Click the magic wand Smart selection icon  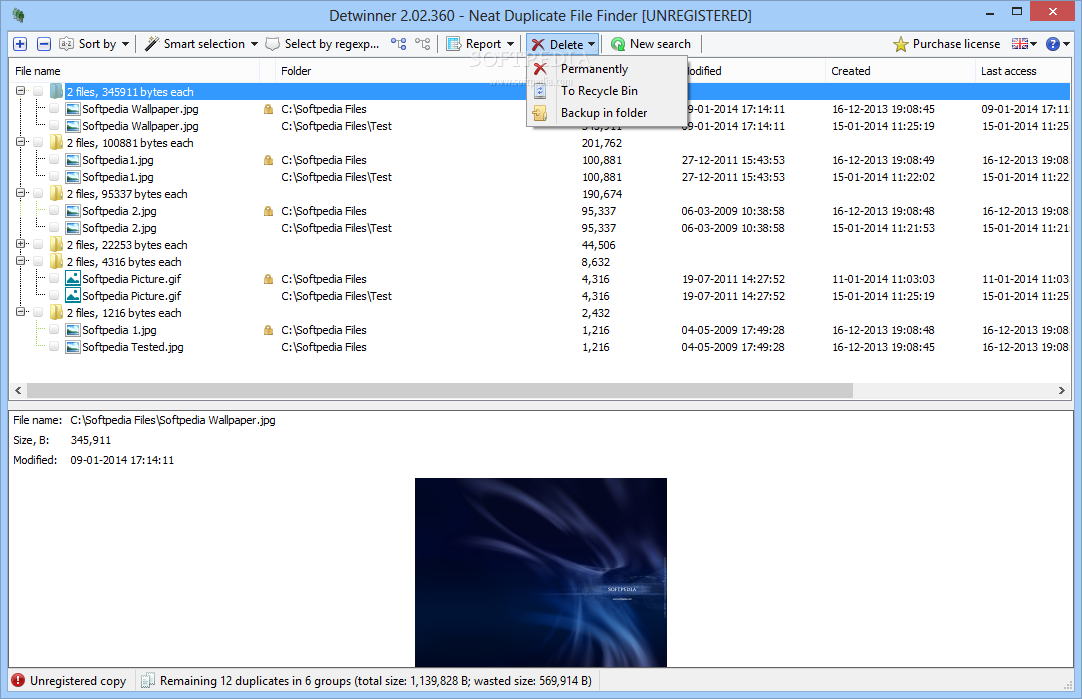tap(152, 44)
